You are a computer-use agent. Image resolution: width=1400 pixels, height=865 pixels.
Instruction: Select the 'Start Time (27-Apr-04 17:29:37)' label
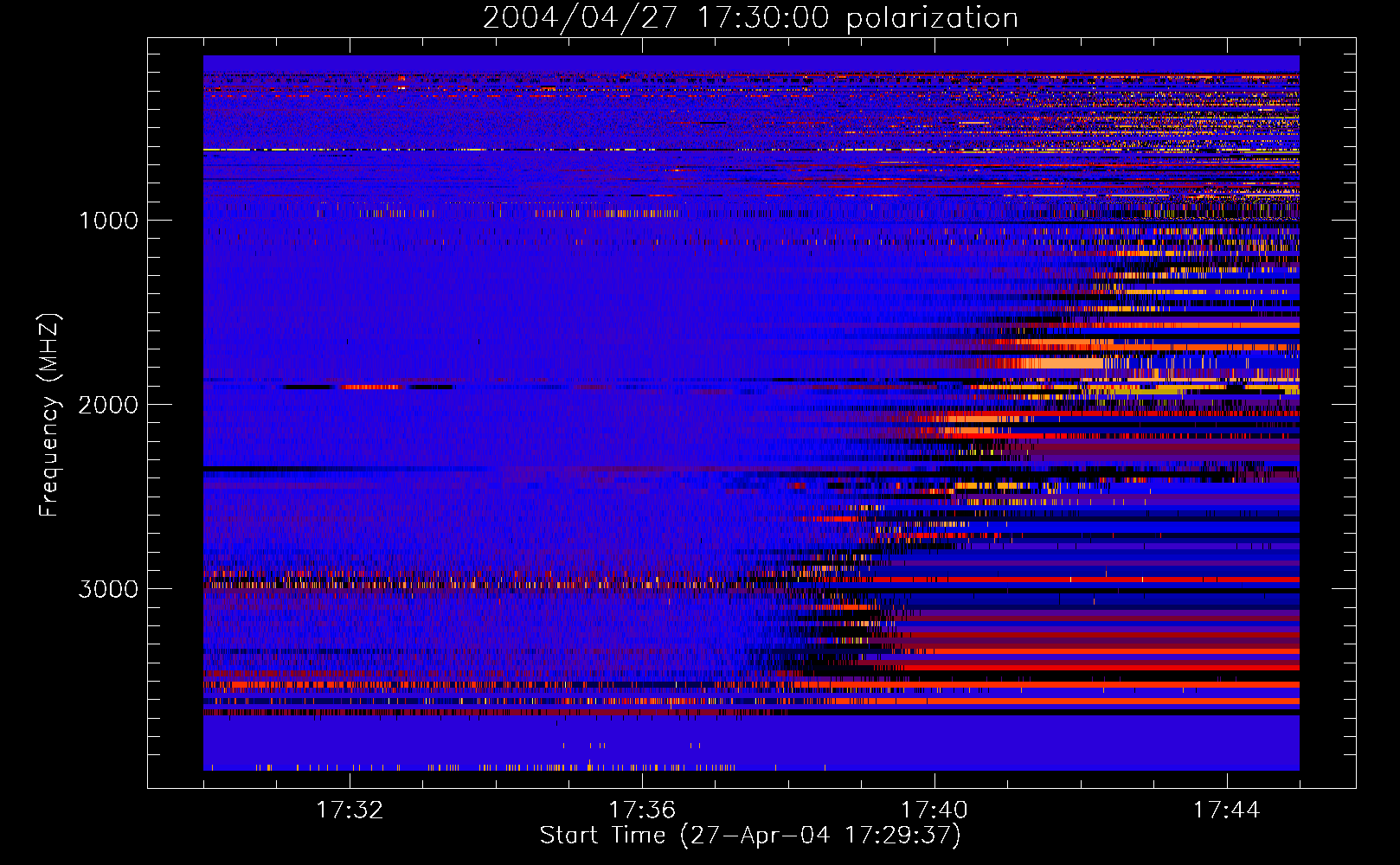pyautogui.click(x=750, y=836)
